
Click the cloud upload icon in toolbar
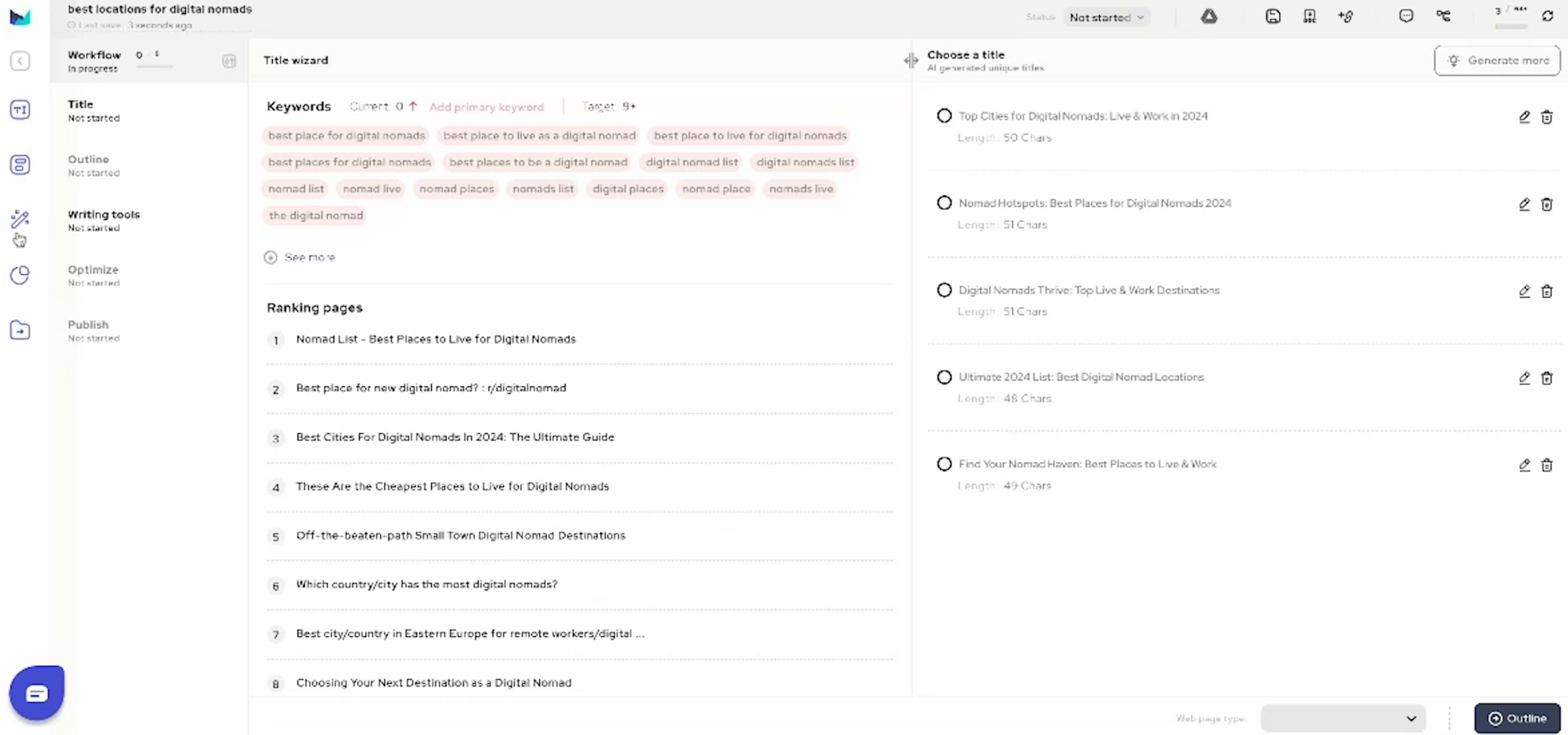click(1209, 17)
